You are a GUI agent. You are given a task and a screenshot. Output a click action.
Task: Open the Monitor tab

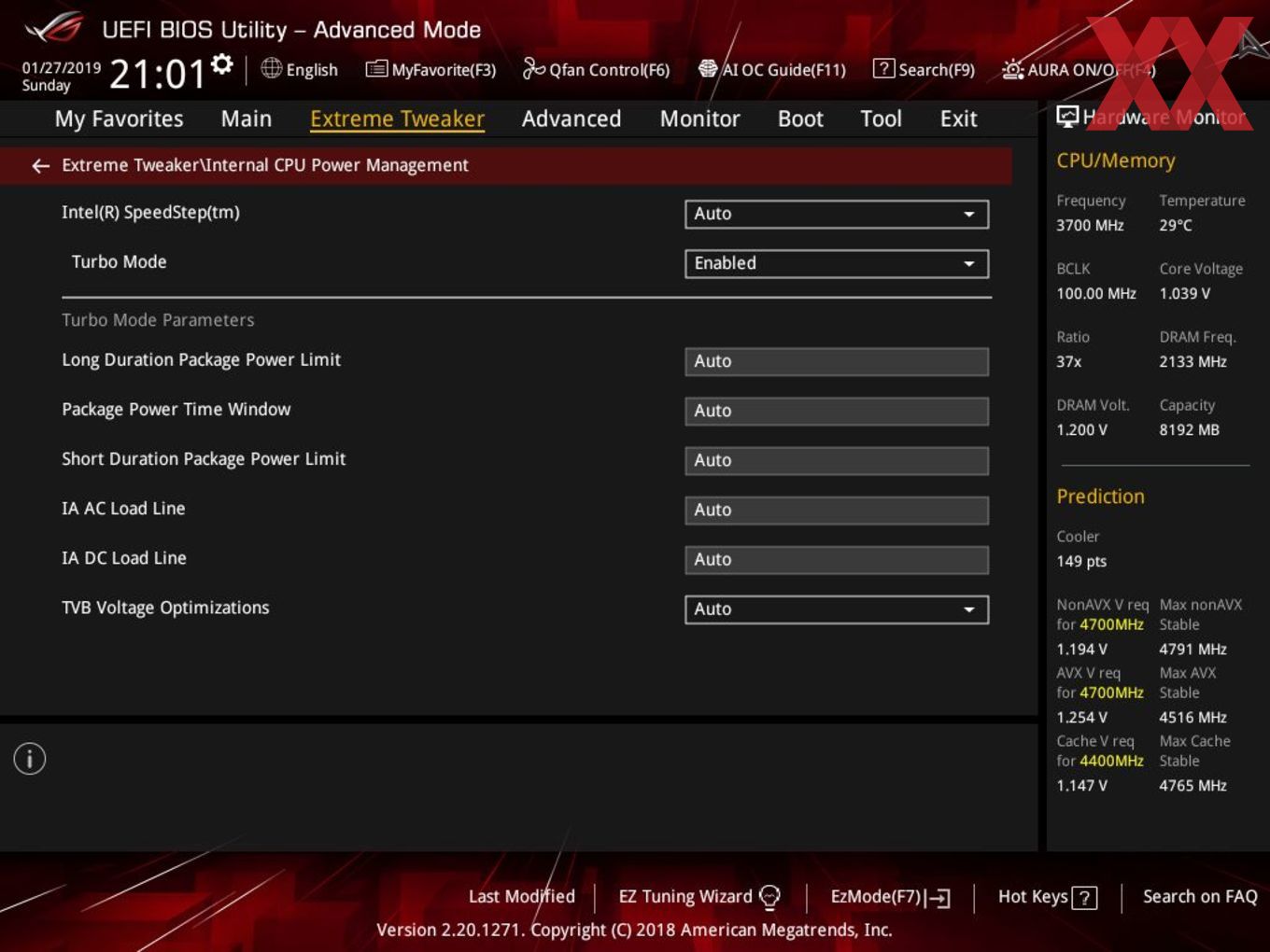(700, 119)
